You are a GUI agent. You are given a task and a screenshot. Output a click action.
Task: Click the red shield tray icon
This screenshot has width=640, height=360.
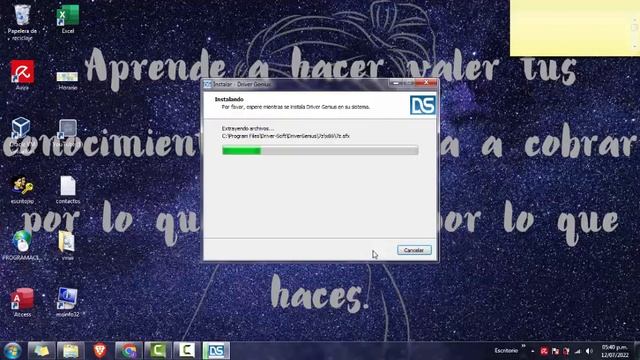click(x=566, y=351)
